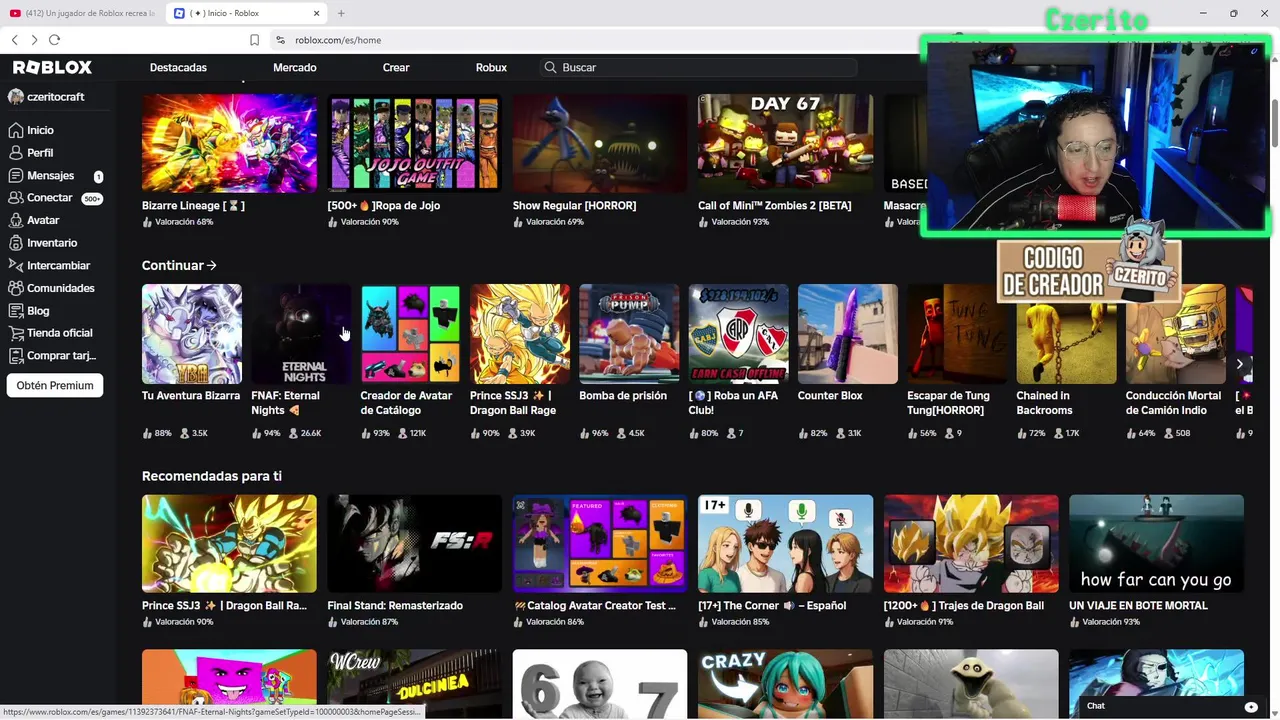Viewport: 1280px width, 720px height.
Task: Open the Perfil sidebar icon
Action: tap(15, 153)
